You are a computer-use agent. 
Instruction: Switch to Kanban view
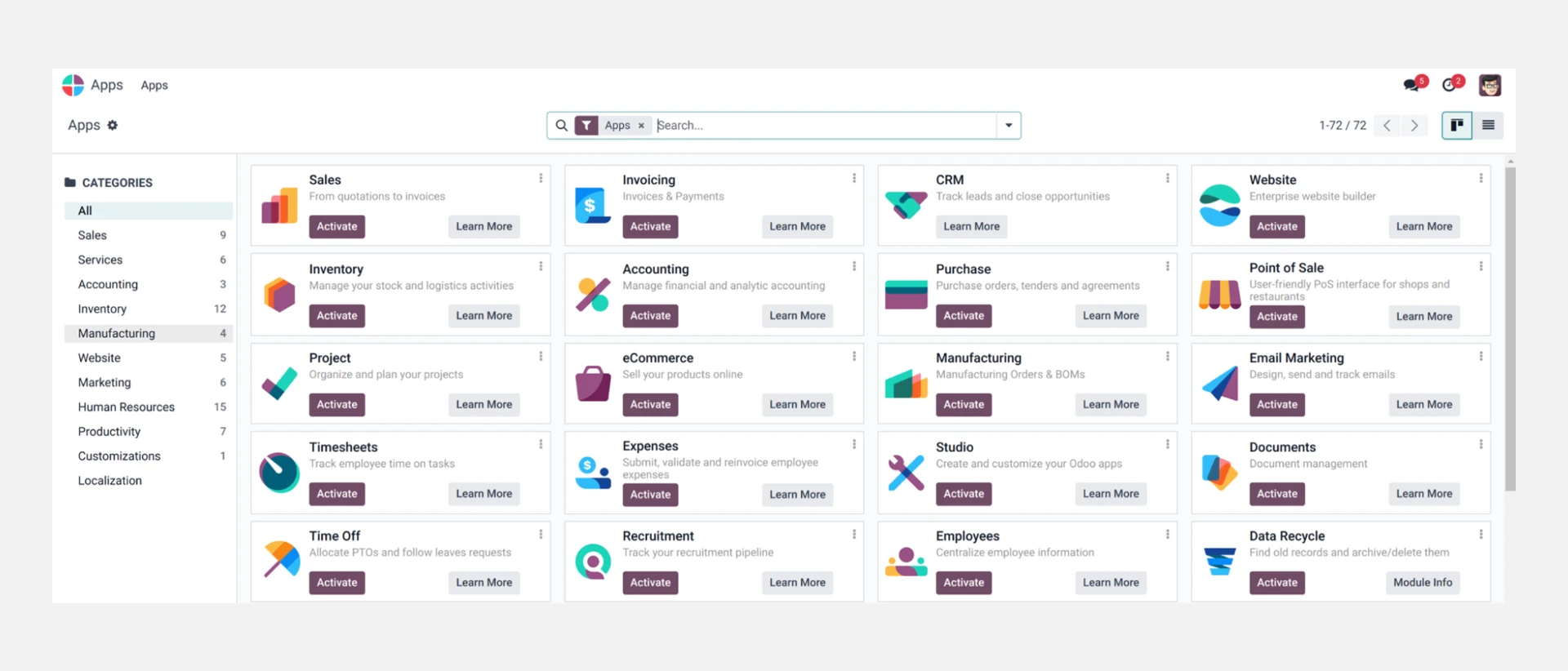point(1457,125)
